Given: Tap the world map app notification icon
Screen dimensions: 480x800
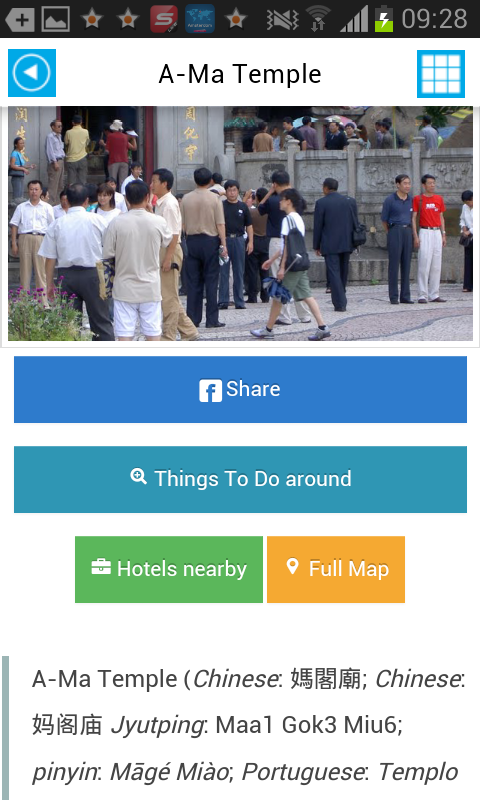Looking at the screenshot, I should coord(199,19).
